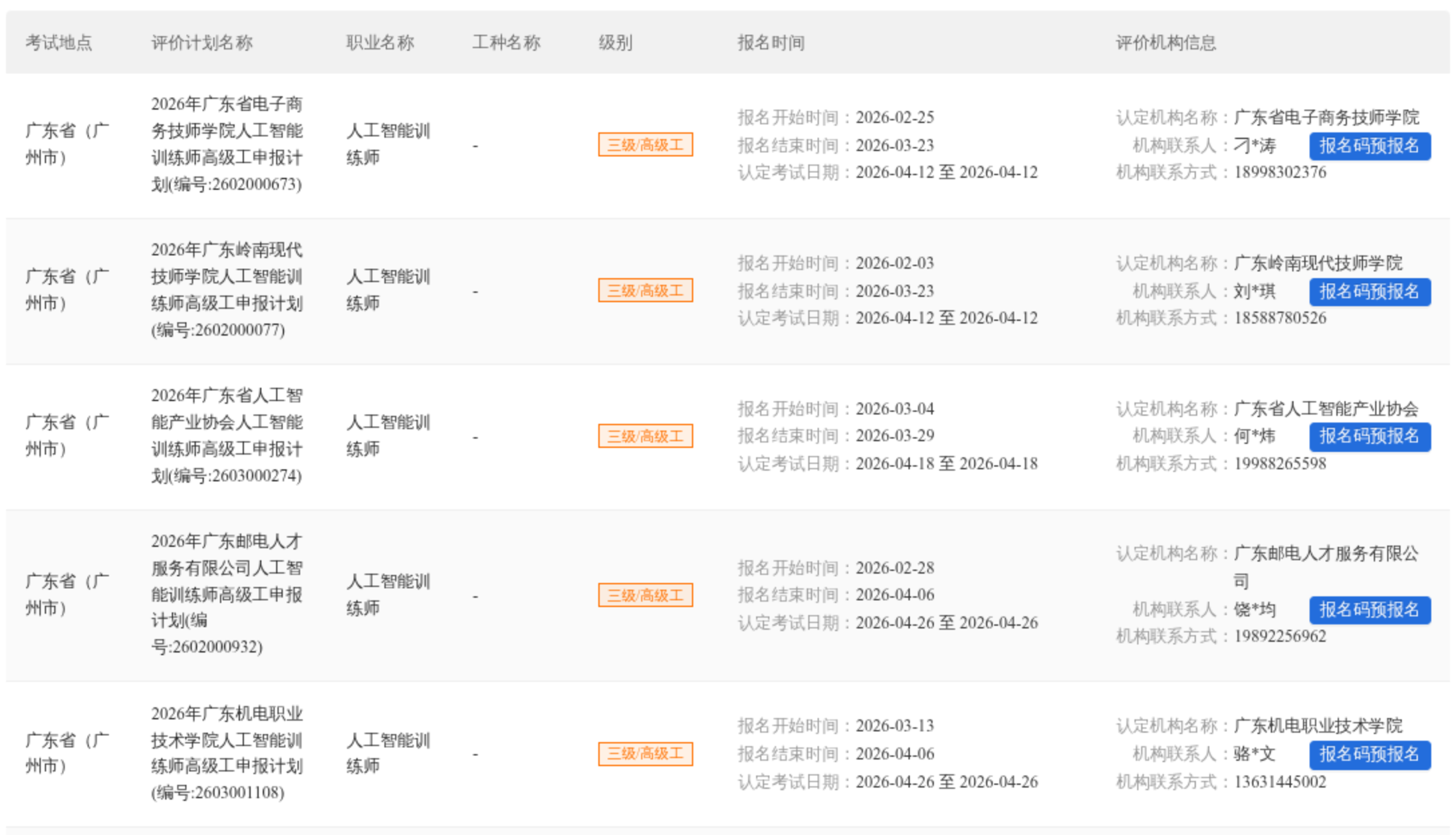
Task: Click the 工种名称 column header
Action: tap(506, 43)
